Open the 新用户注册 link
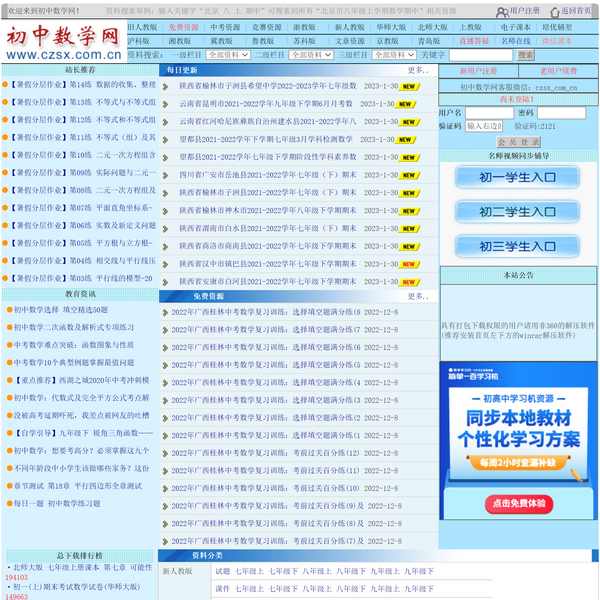This screenshot has width=600, height=600. point(479,72)
